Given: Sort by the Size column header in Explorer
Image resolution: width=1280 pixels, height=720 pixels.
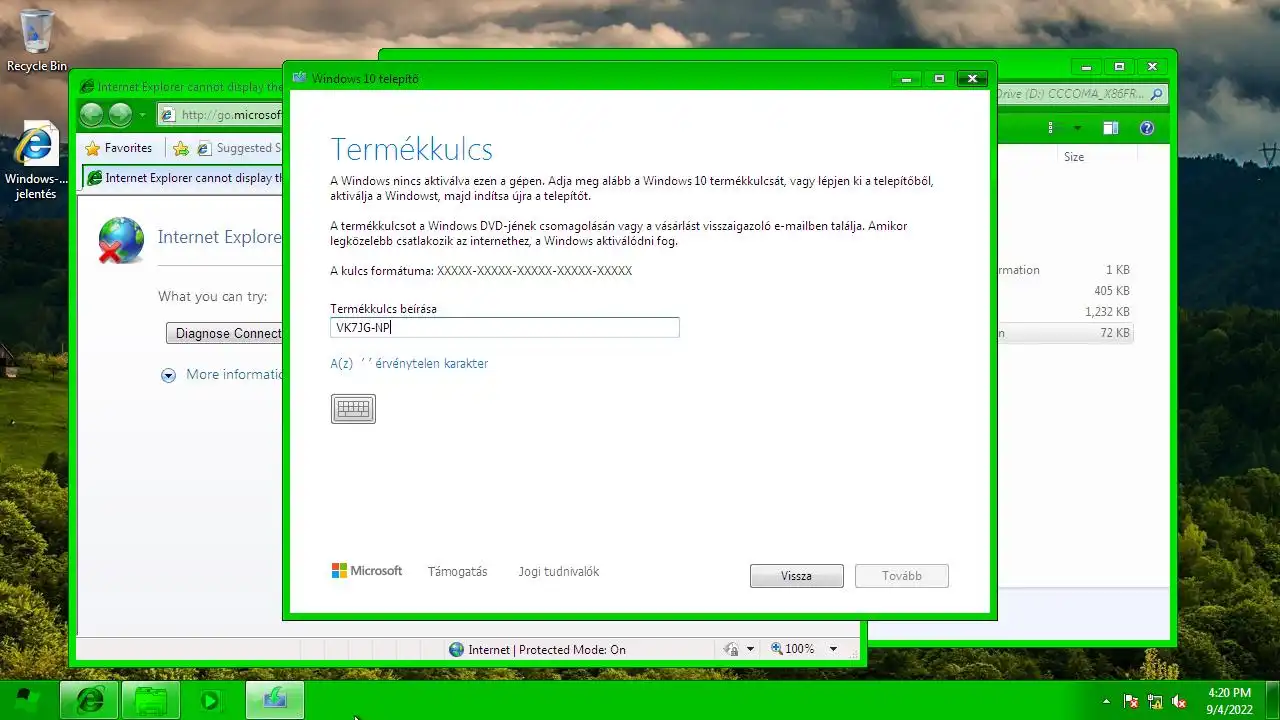Looking at the screenshot, I should (x=1074, y=157).
